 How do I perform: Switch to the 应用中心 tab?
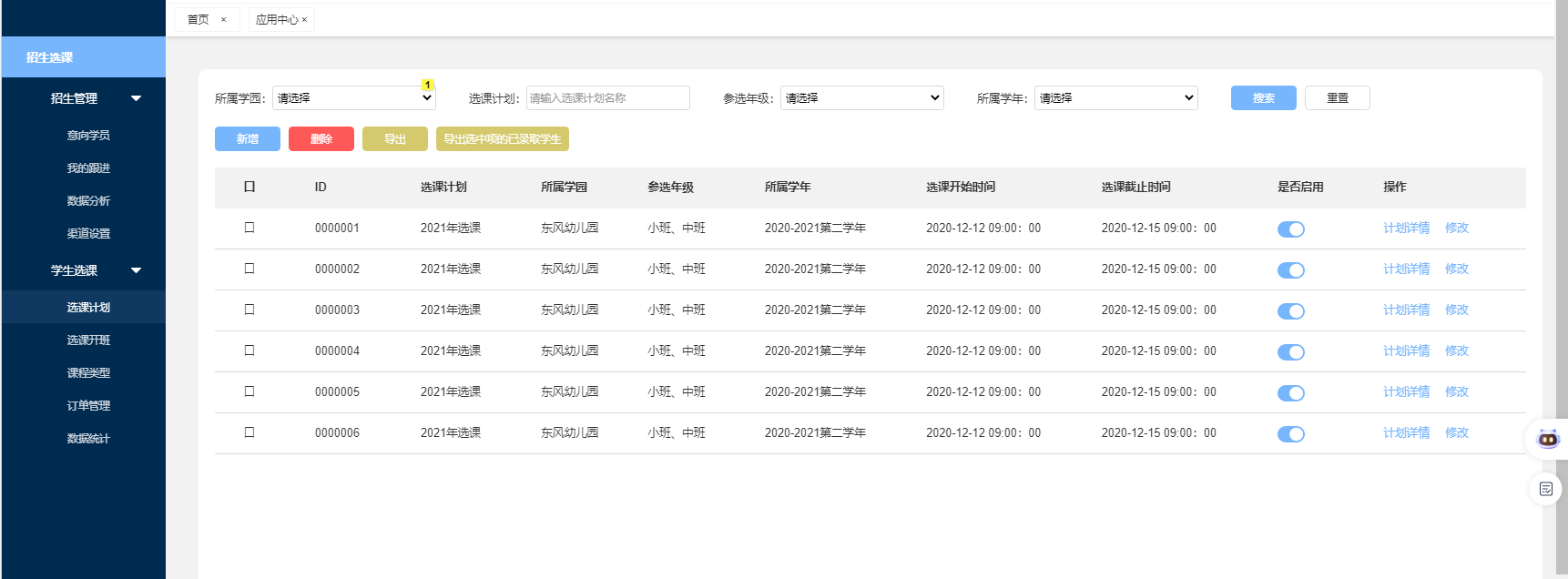coord(277,19)
